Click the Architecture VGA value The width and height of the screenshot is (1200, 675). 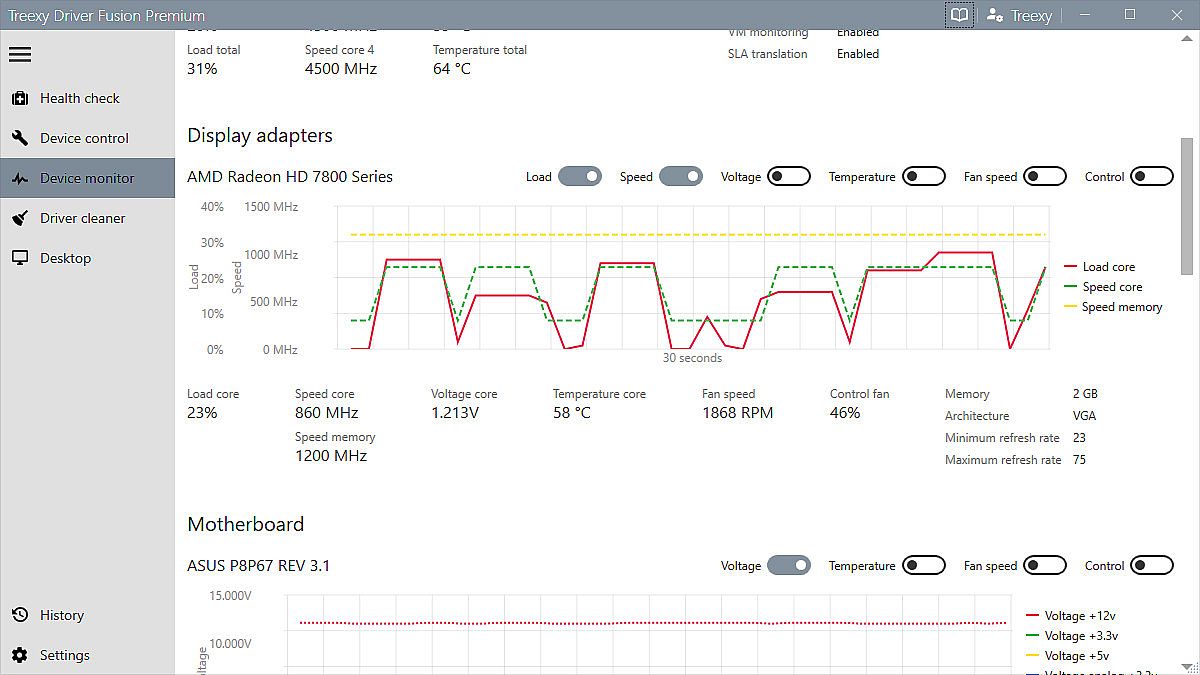point(1084,416)
